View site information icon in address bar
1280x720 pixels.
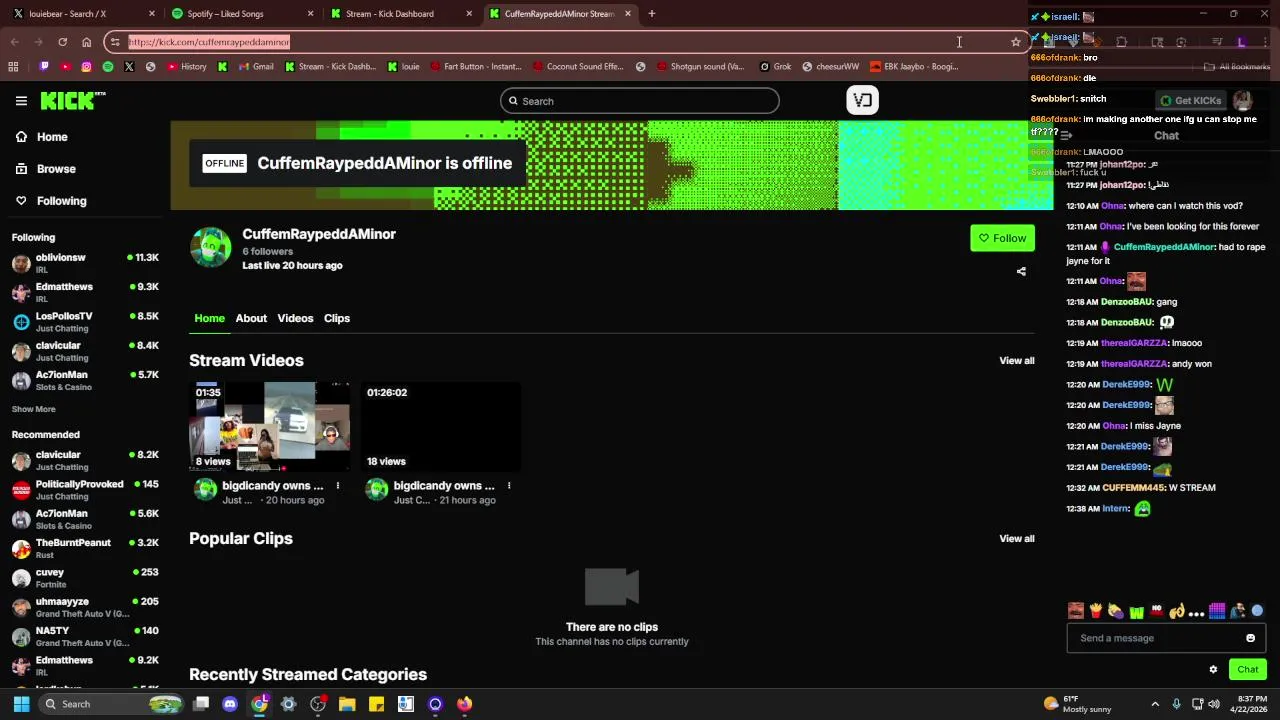click(x=116, y=42)
